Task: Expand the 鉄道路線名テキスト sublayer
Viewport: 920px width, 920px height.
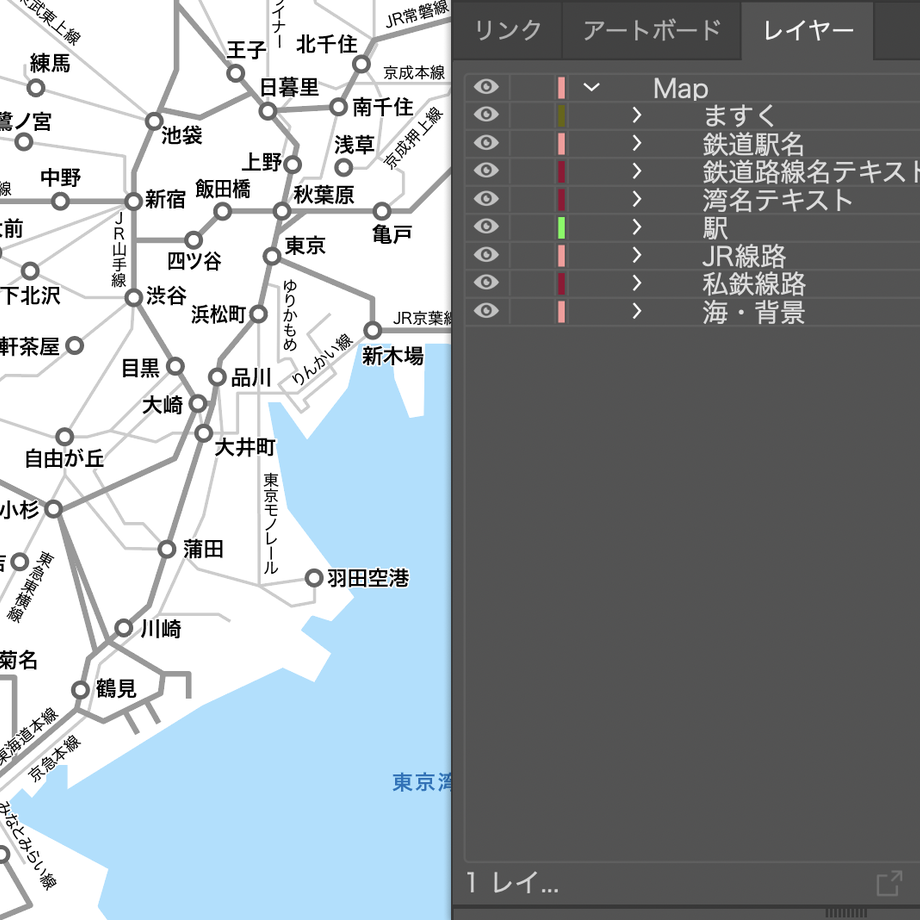Action: coord(637,171)
